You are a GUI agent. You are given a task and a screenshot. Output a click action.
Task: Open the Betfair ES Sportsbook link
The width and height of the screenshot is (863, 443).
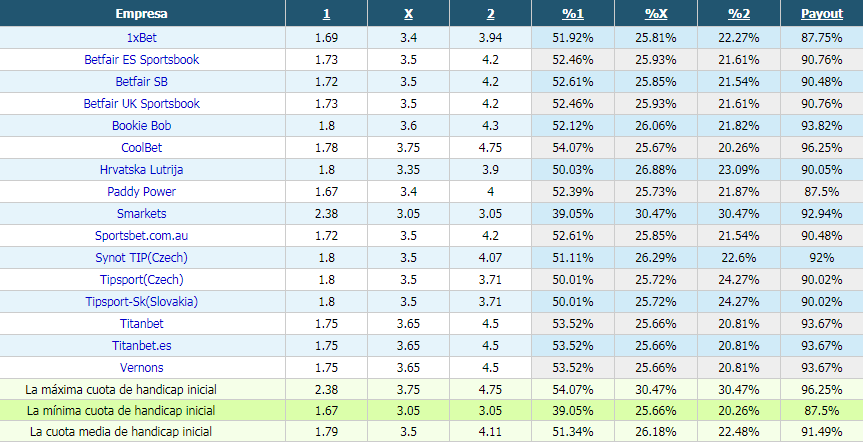141,59
